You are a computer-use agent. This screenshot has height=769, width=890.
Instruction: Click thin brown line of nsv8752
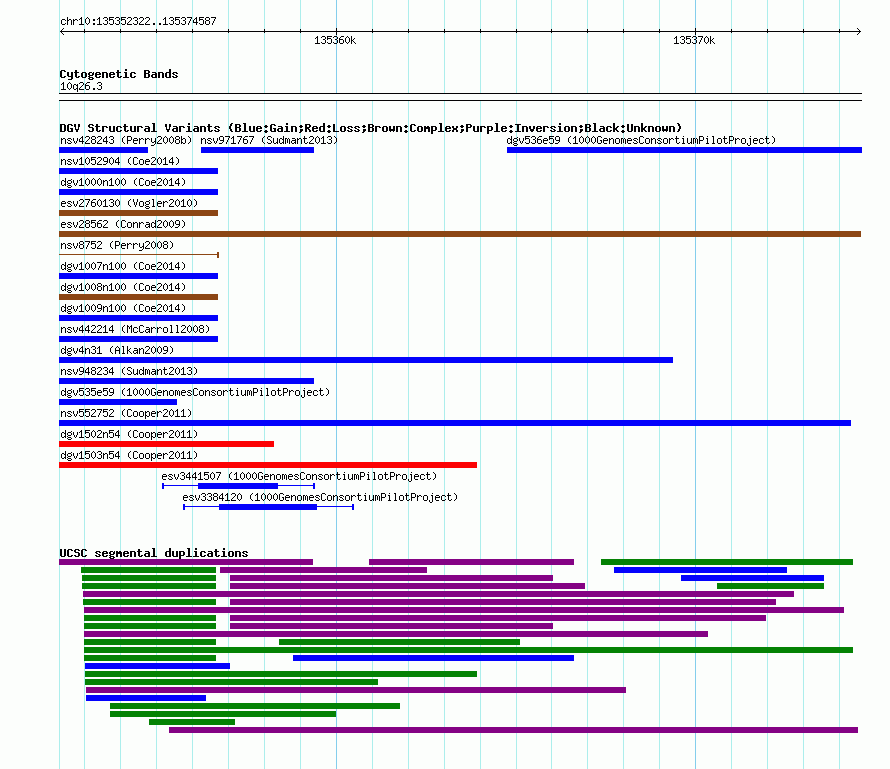139,255
